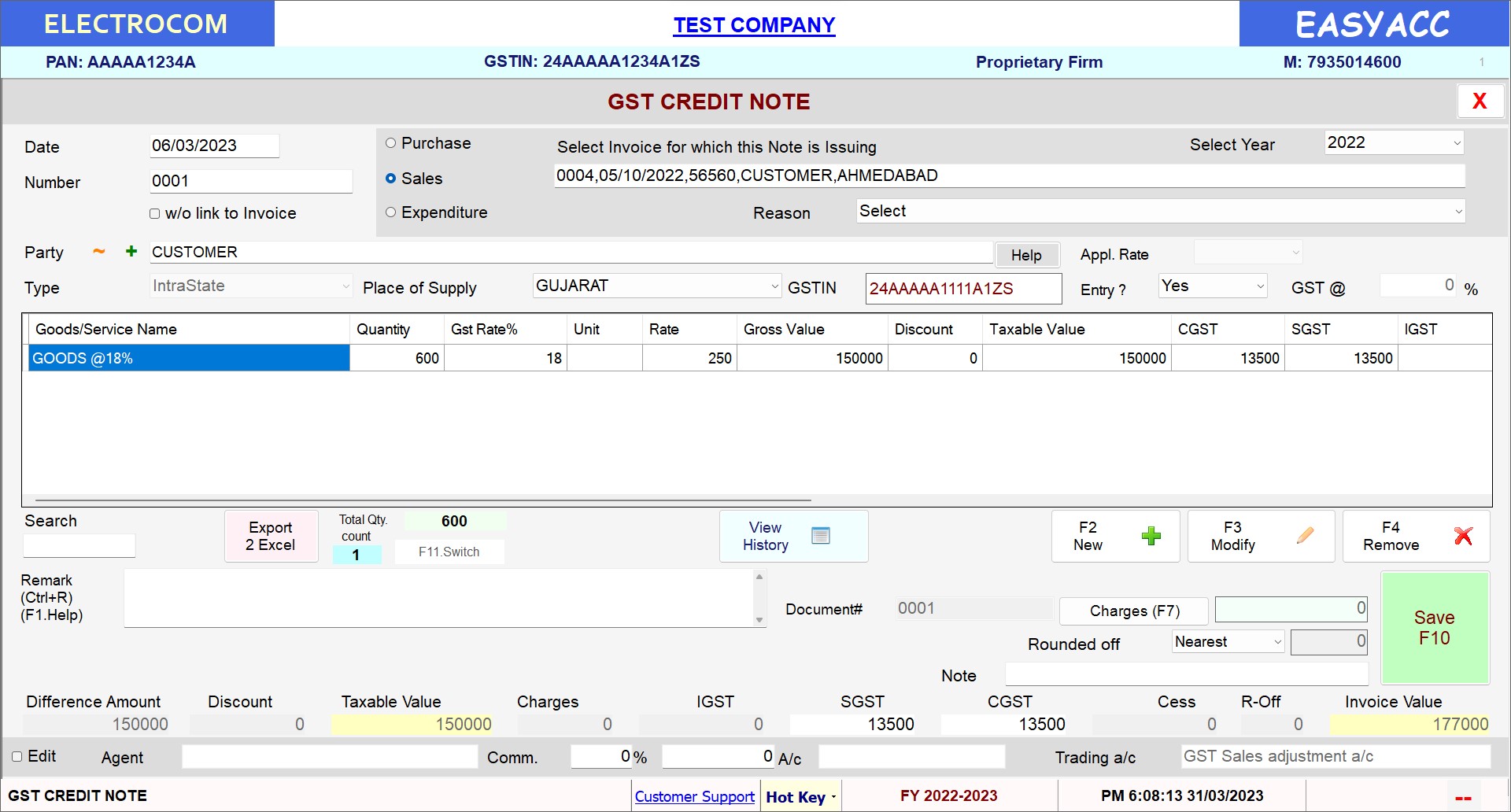Click the orange tilde icon beside Party

point(98,252)
